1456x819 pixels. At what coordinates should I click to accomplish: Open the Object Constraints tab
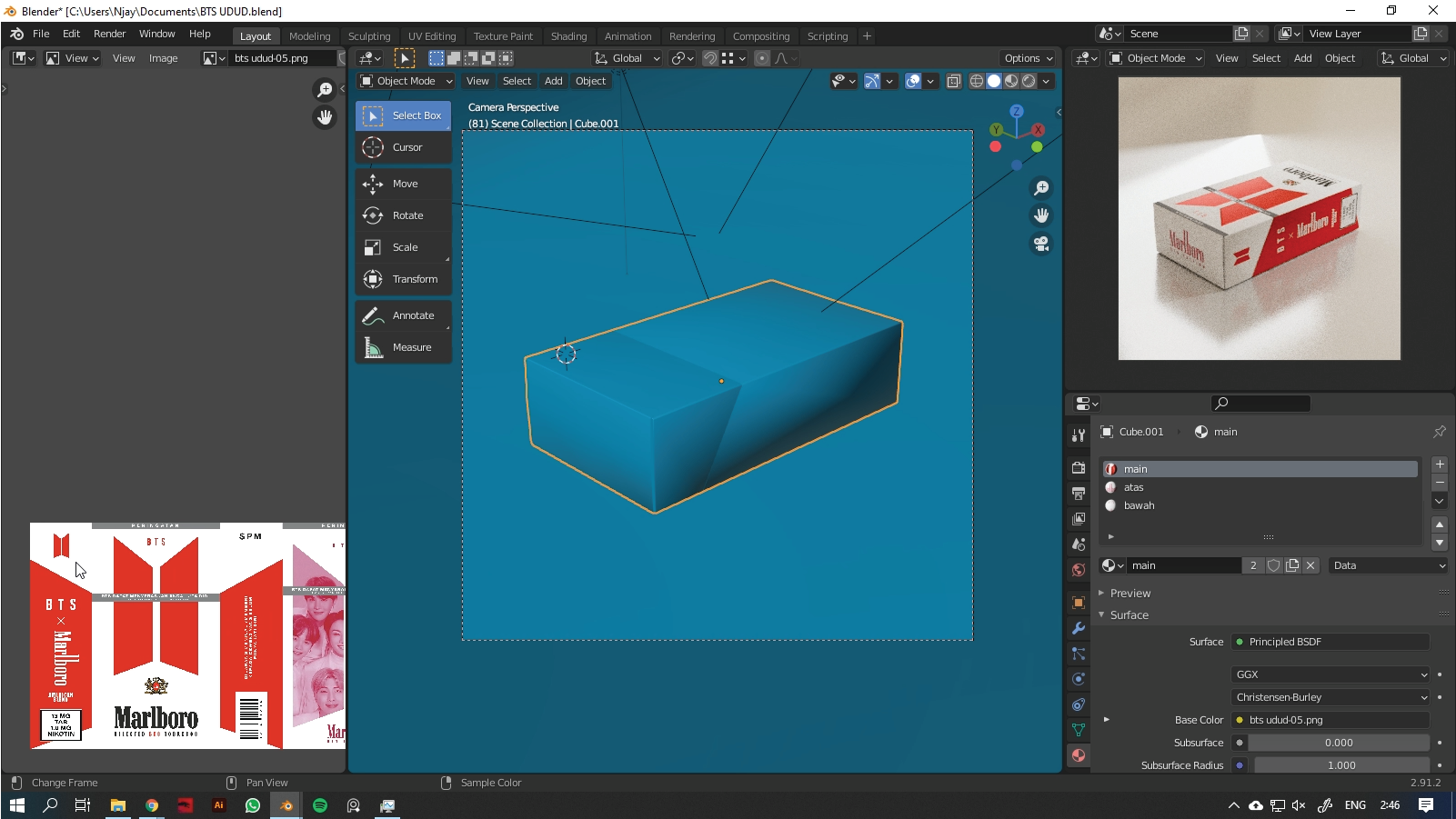tap(1079, 704)
